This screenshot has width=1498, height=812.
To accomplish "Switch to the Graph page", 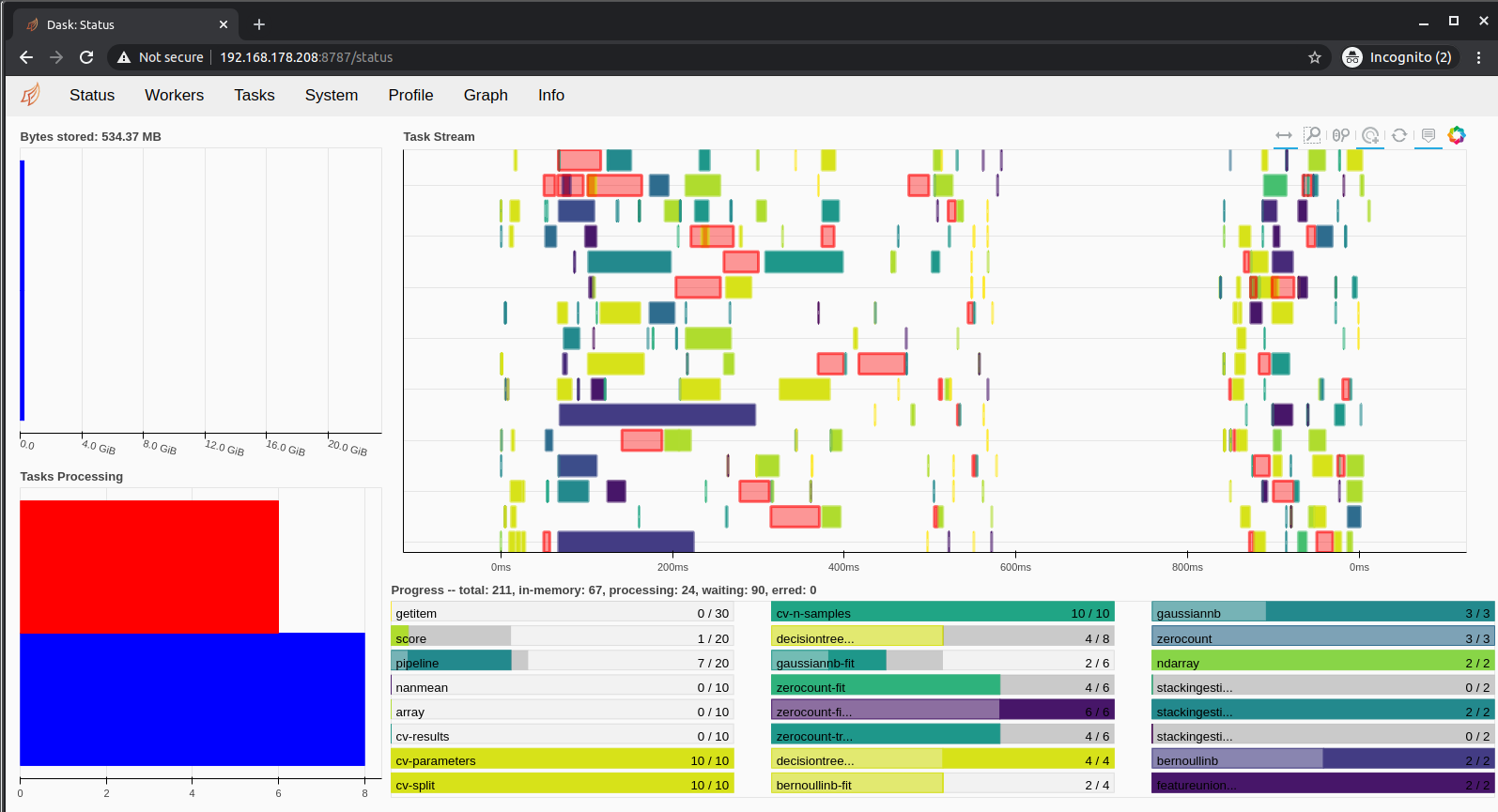I will [x=486, y=95].
